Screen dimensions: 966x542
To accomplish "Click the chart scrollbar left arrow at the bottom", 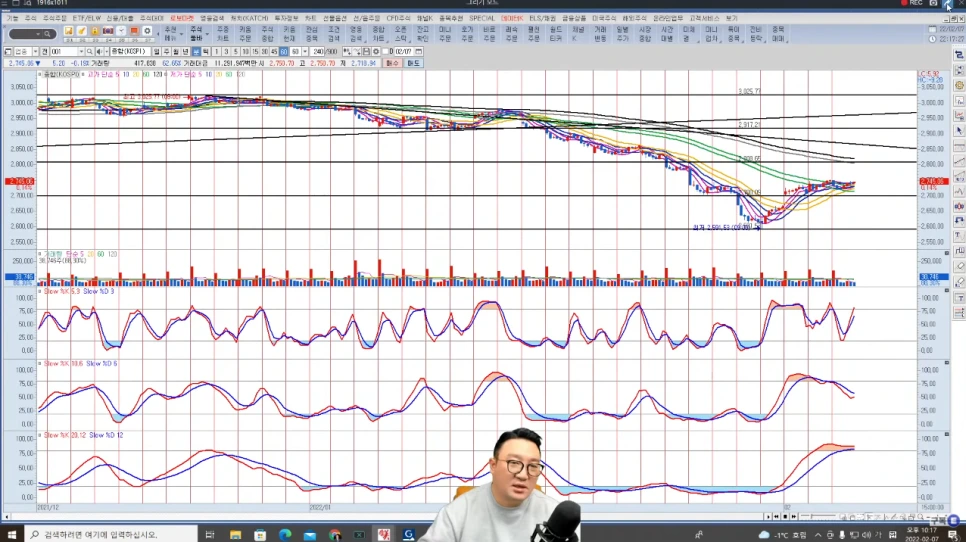I will click(x=7, y=517).
